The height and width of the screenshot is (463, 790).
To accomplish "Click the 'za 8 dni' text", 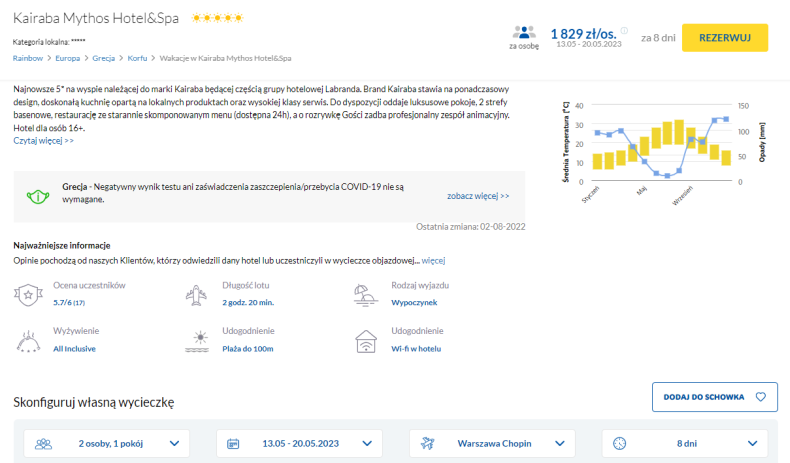I will tap(658, 38).
